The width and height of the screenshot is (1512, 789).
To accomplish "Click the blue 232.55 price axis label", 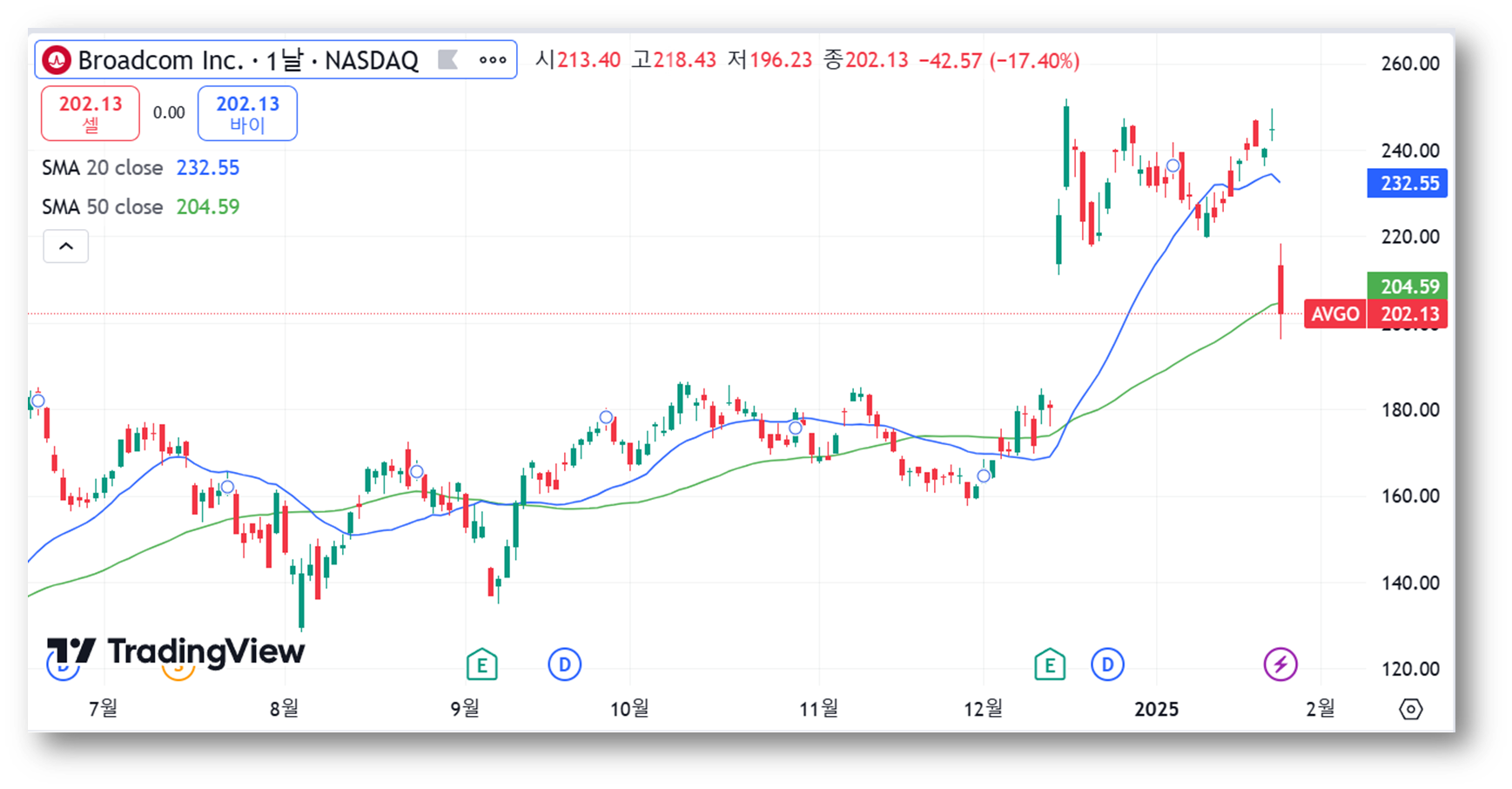I will 1408,183.
